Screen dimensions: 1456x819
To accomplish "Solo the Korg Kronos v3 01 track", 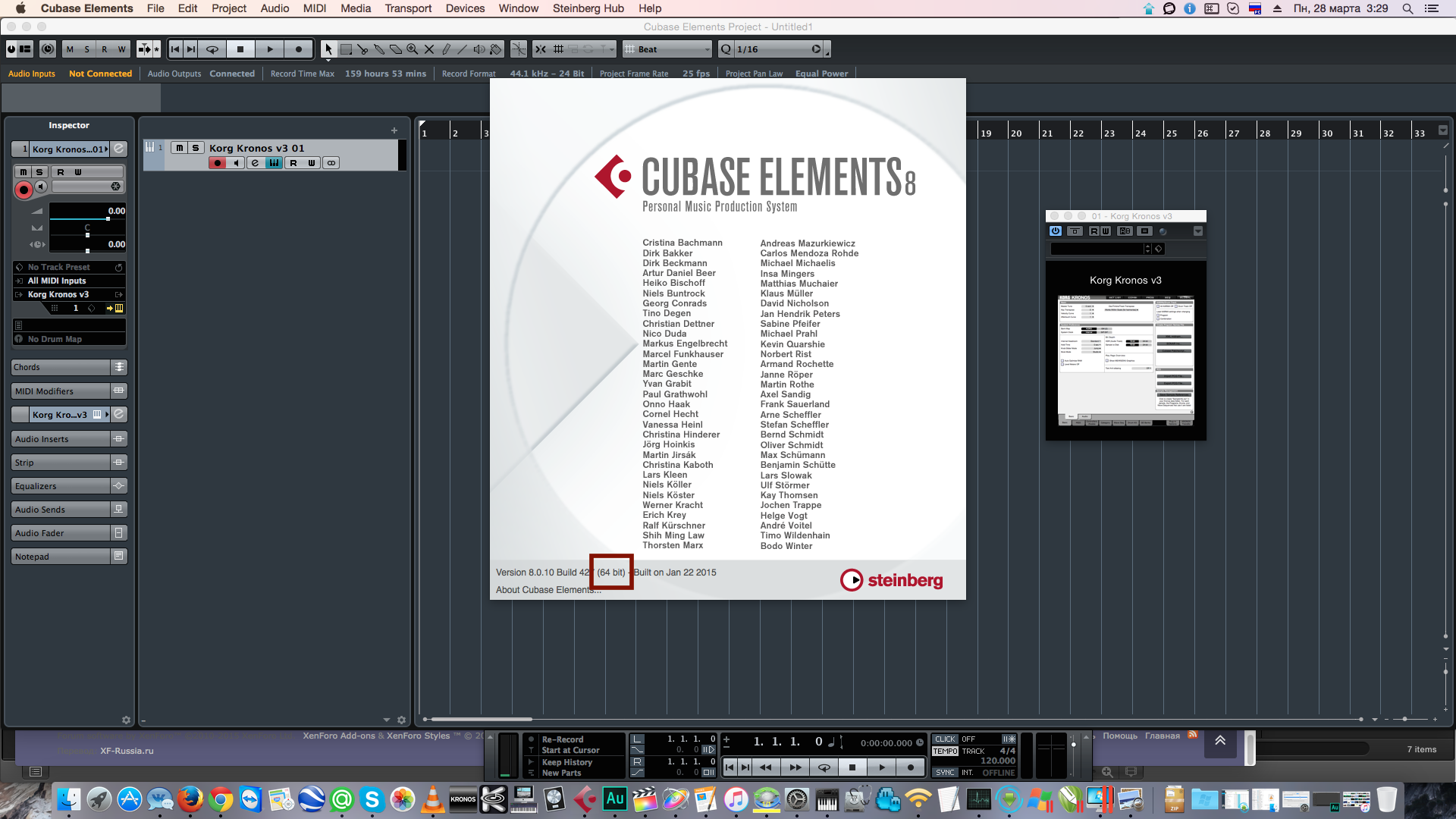I will (x=196, y=148).
